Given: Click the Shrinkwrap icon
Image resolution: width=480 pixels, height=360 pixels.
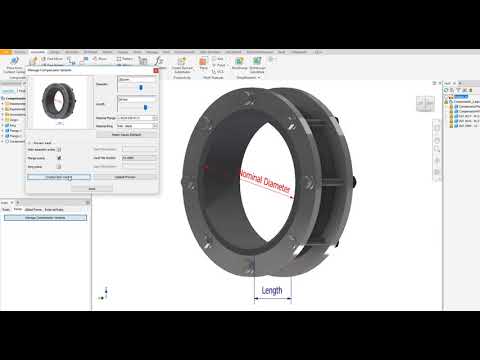Looking at the screenshot, I should (239, 61).
